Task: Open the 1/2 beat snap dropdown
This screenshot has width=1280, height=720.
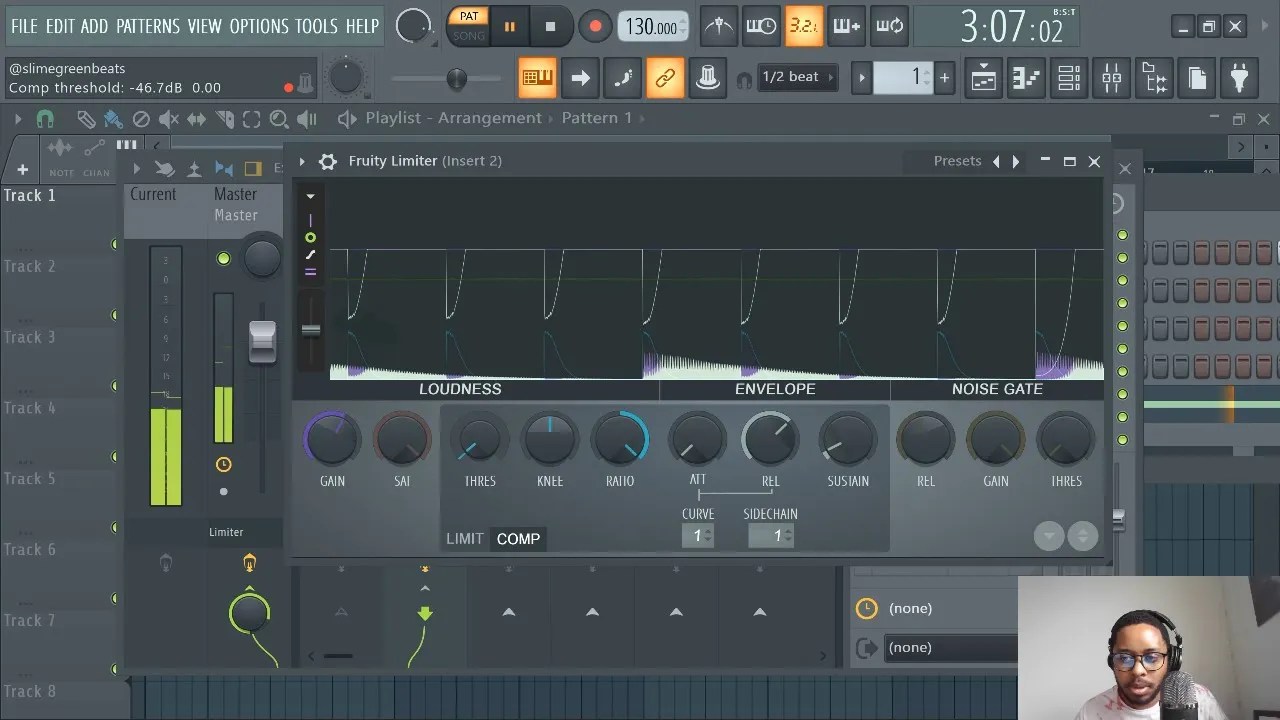Action: tap(796, 77)
